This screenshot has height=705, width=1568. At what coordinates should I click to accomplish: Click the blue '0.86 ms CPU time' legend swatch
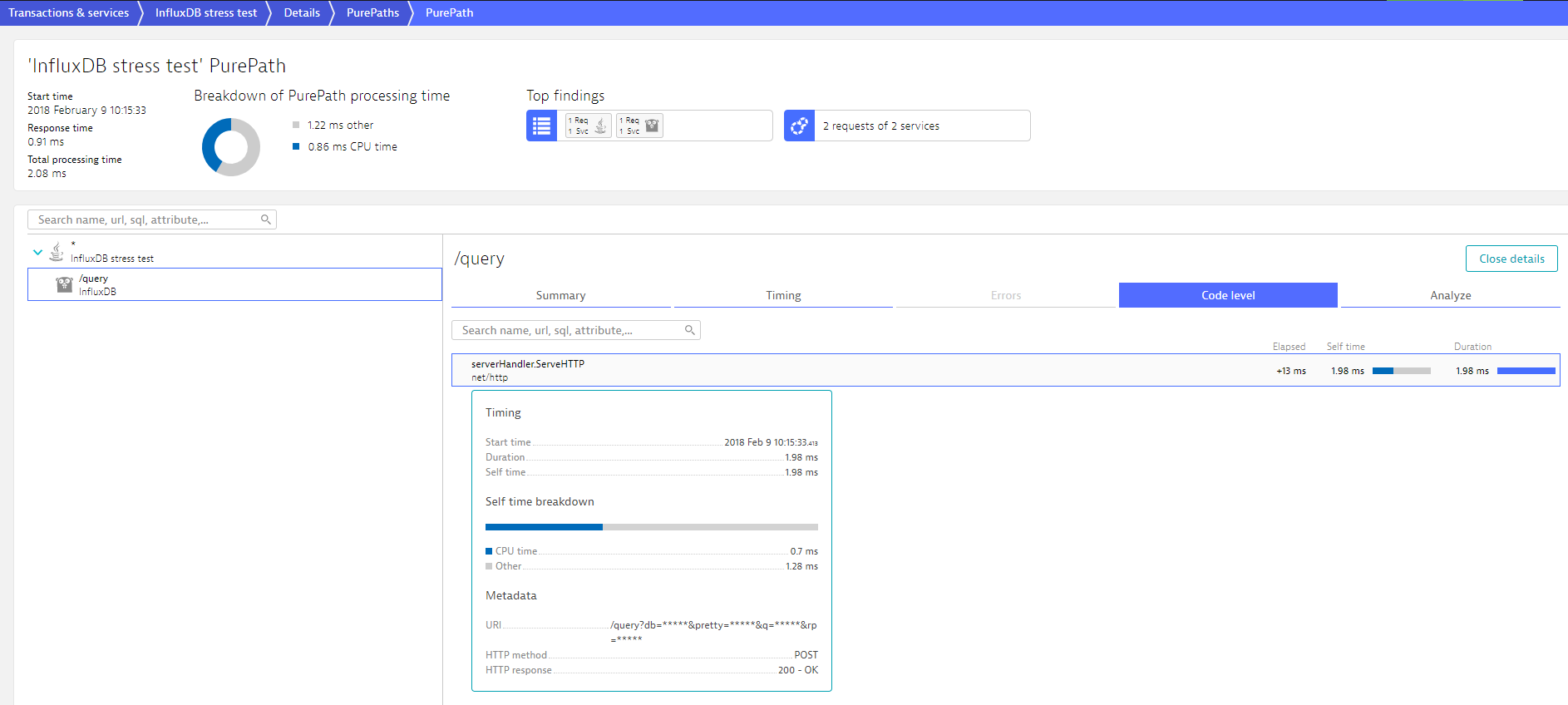click(x=296, y=146)
